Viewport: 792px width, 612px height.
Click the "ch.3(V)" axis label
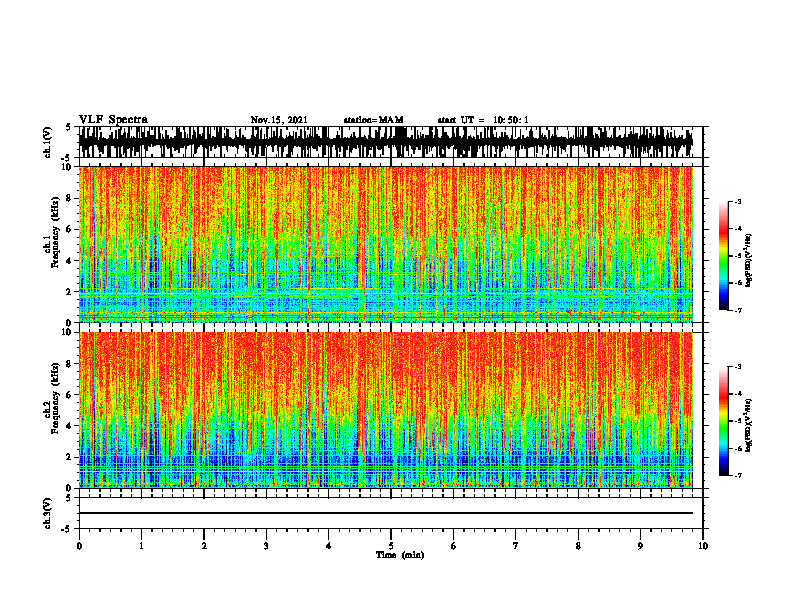click(47, 513)
